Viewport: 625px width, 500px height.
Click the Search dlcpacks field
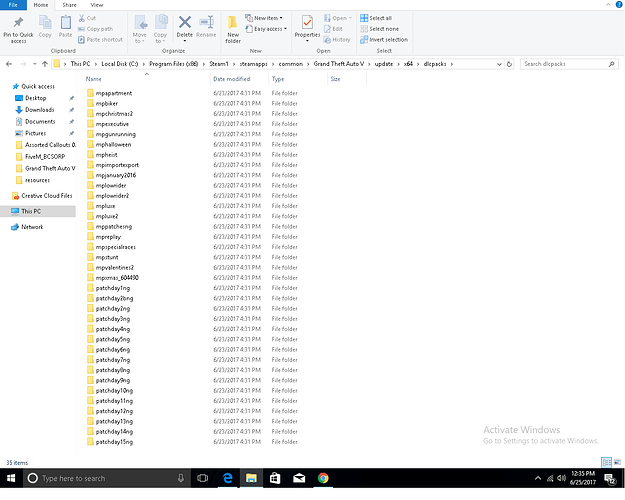pos(569,64)
